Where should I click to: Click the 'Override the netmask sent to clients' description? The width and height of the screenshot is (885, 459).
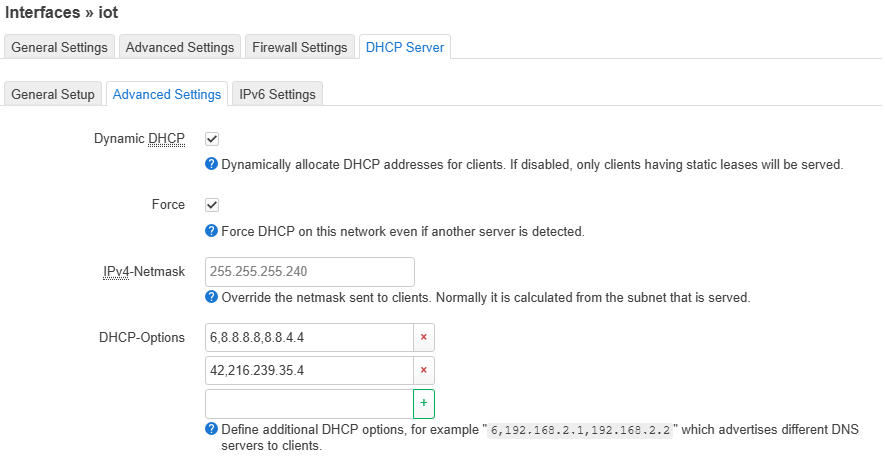point(485,298)
